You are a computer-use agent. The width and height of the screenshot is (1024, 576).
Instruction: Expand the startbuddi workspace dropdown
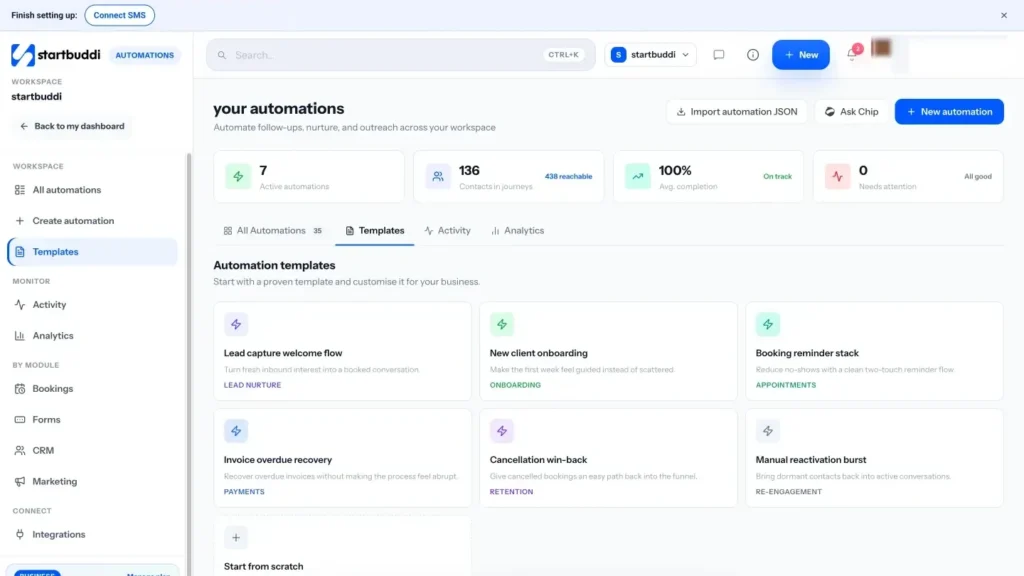(650, 55)
